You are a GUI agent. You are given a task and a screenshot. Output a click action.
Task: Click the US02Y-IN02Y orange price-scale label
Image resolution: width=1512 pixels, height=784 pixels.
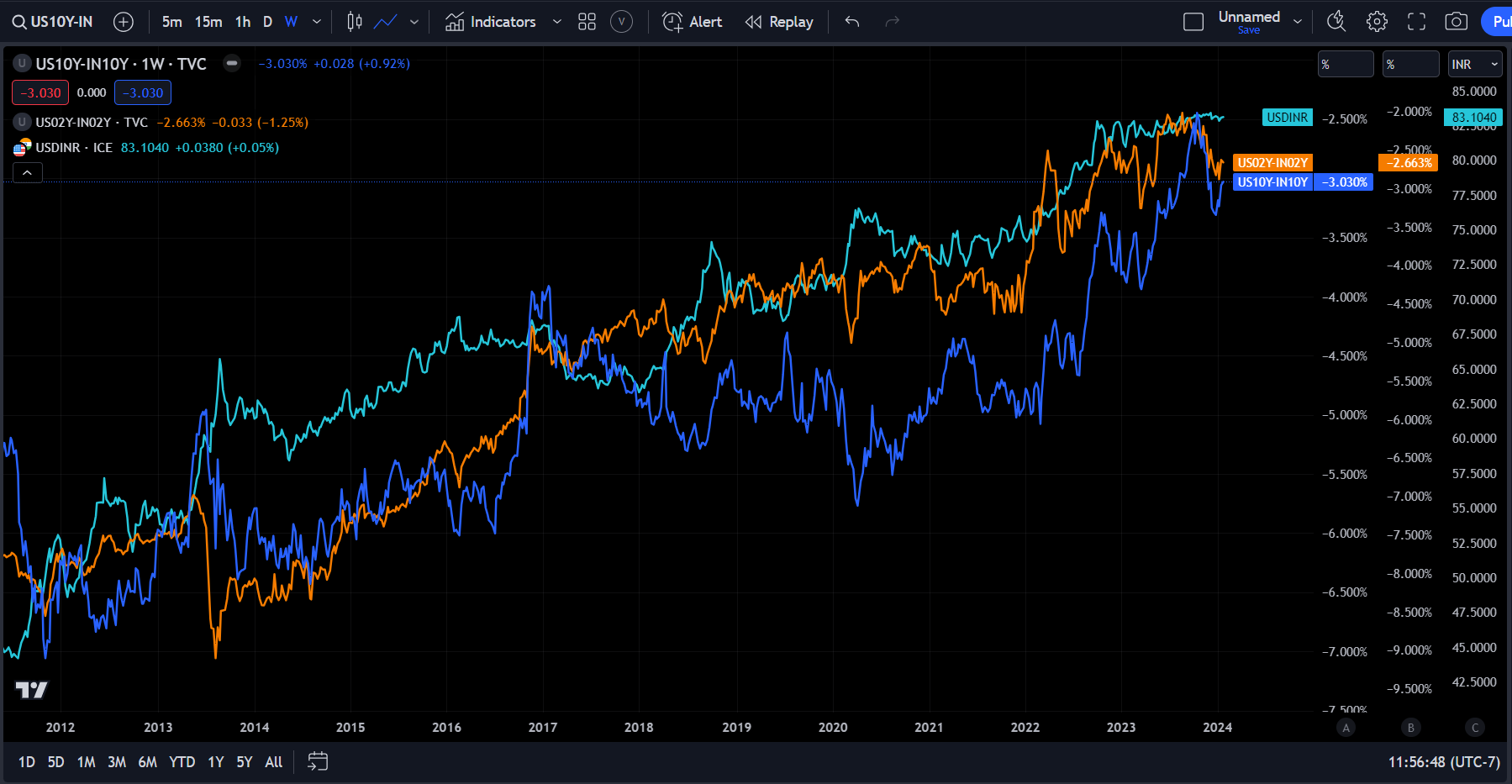coord(1272,163)
